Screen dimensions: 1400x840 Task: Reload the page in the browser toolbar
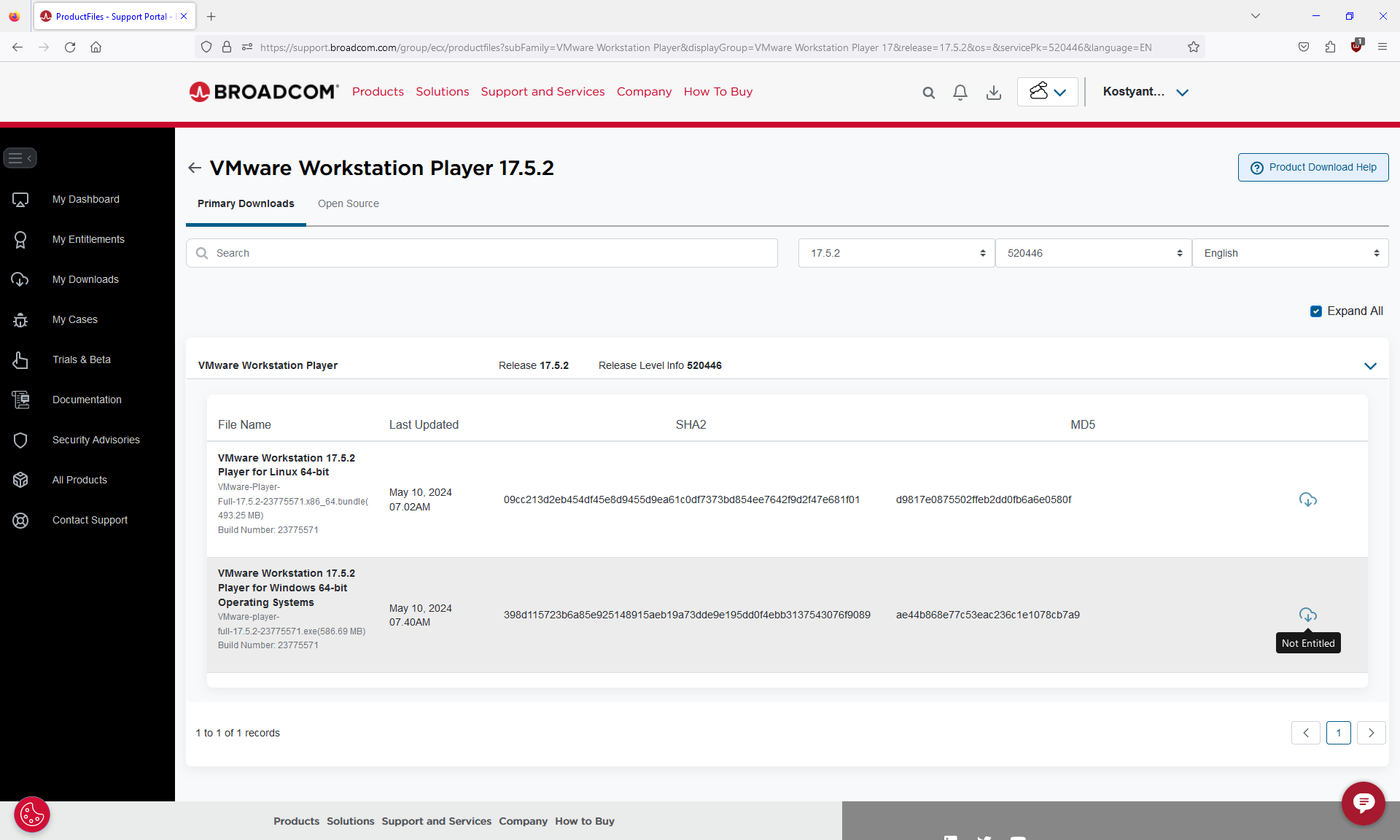70,47
